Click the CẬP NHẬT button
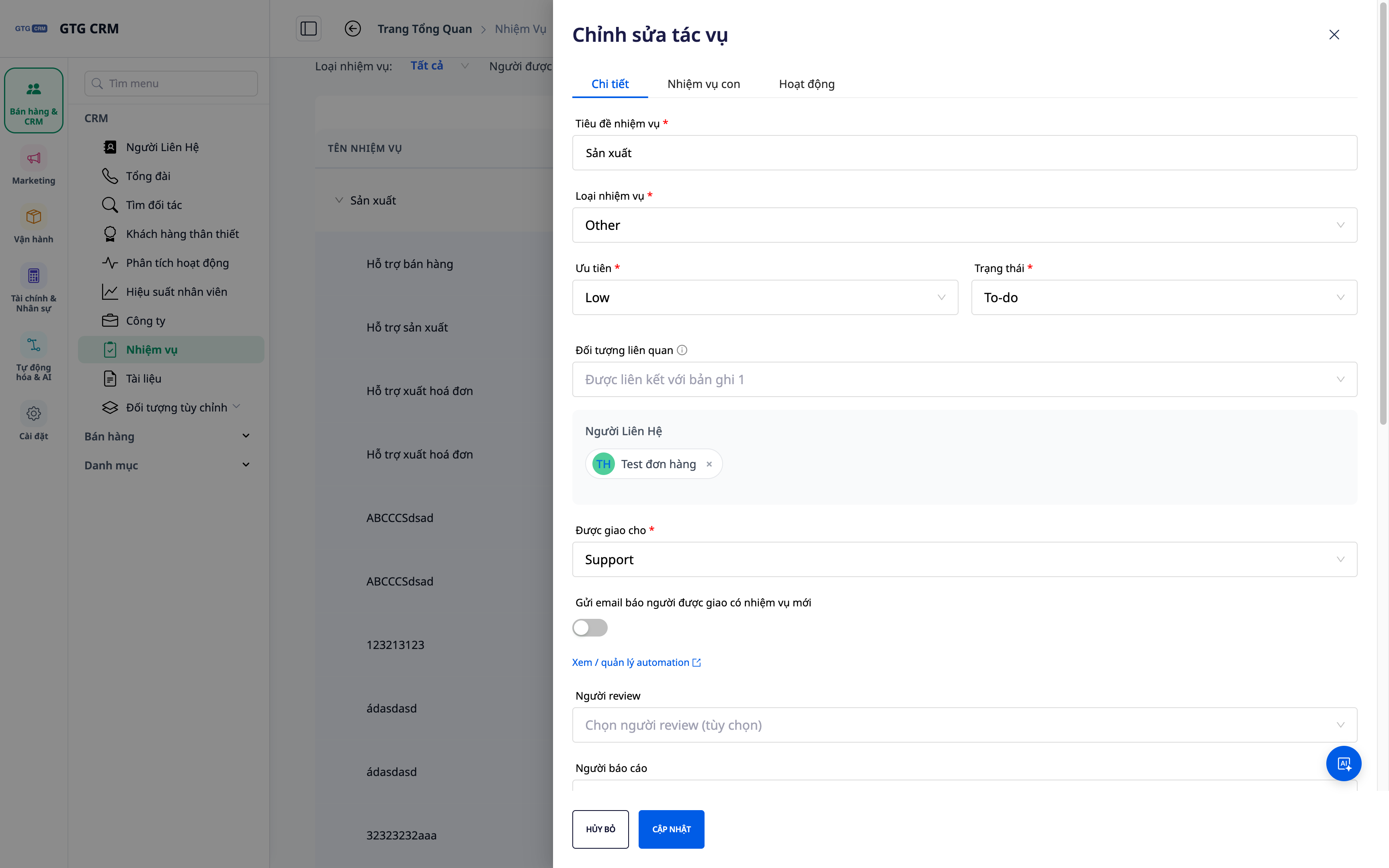Image resolution: width=1389 pixels, height=868 pixels. tap(671, 829)
